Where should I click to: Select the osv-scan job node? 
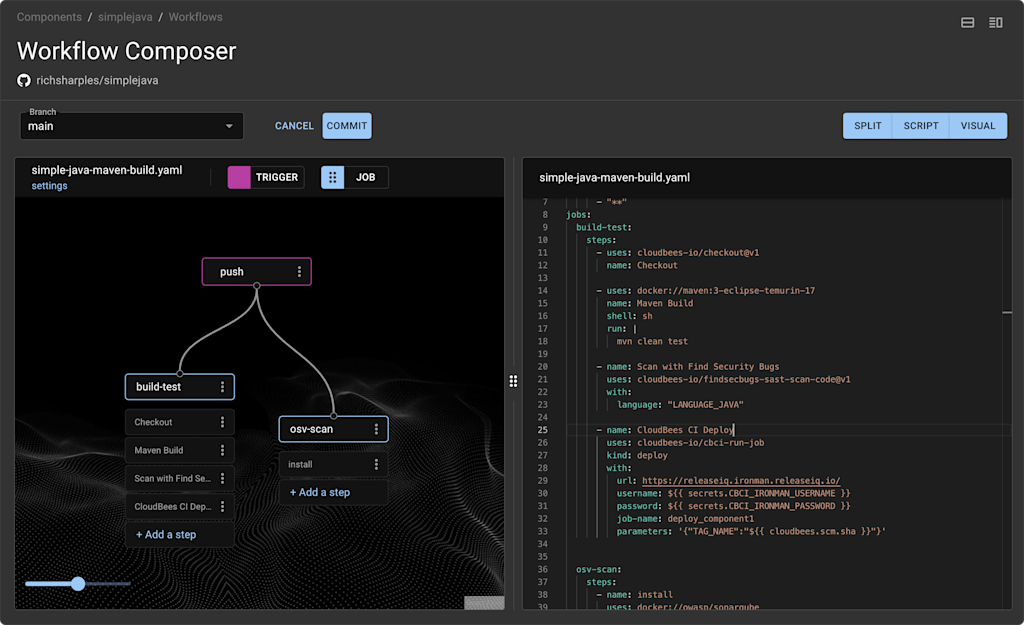click(334, 429)
